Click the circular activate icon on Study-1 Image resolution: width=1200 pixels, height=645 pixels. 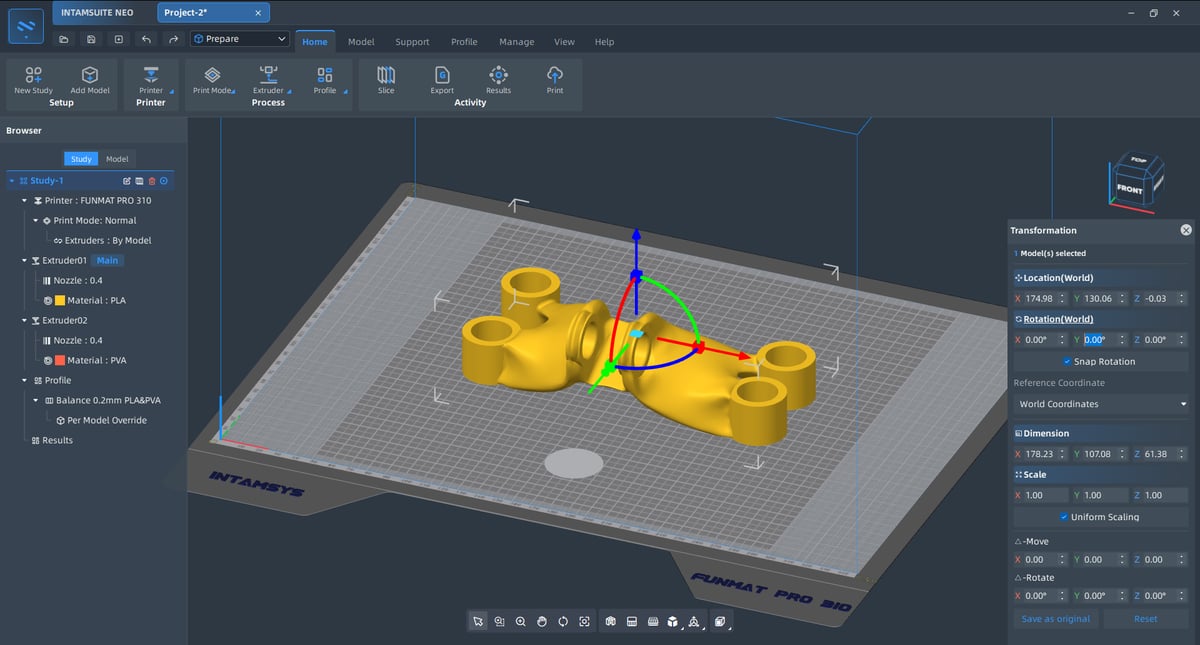pos(164,181)
